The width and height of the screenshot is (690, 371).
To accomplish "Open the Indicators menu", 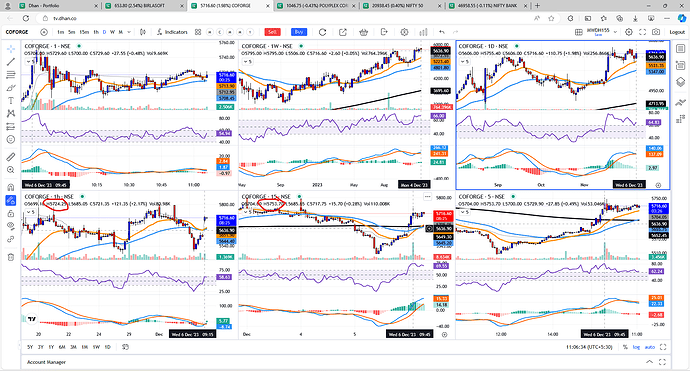I will (x=172, y=32).
